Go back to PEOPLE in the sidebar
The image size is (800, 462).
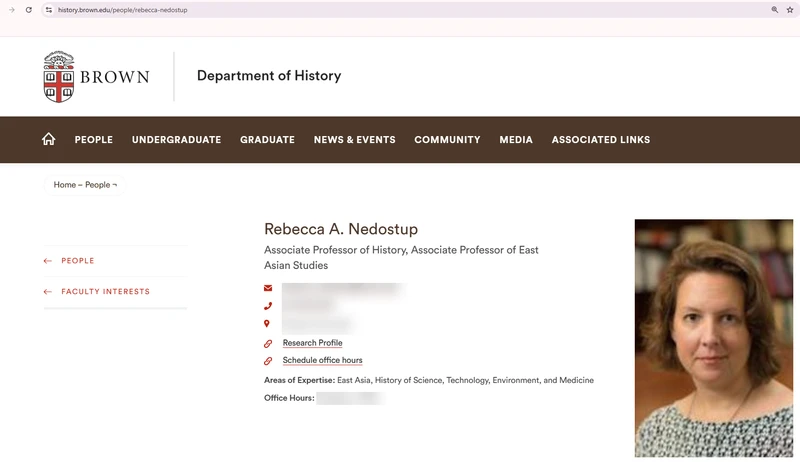(x=78, y=261)
